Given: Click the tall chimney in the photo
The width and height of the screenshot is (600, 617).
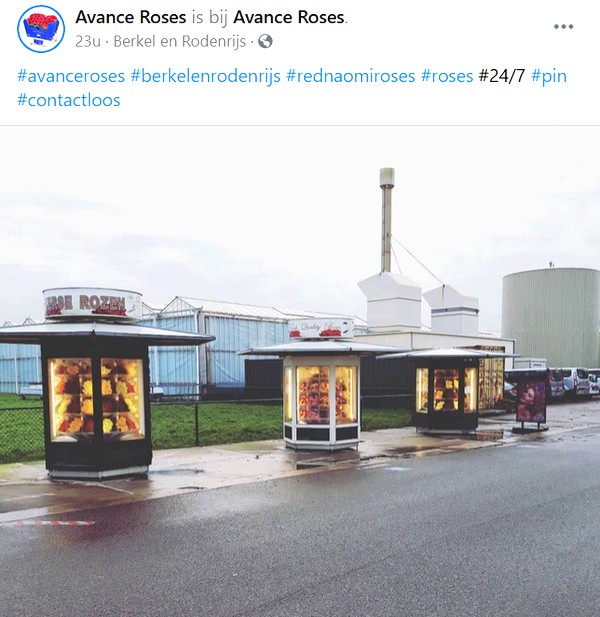Looking at the screenshot, I should pos(387,220).
